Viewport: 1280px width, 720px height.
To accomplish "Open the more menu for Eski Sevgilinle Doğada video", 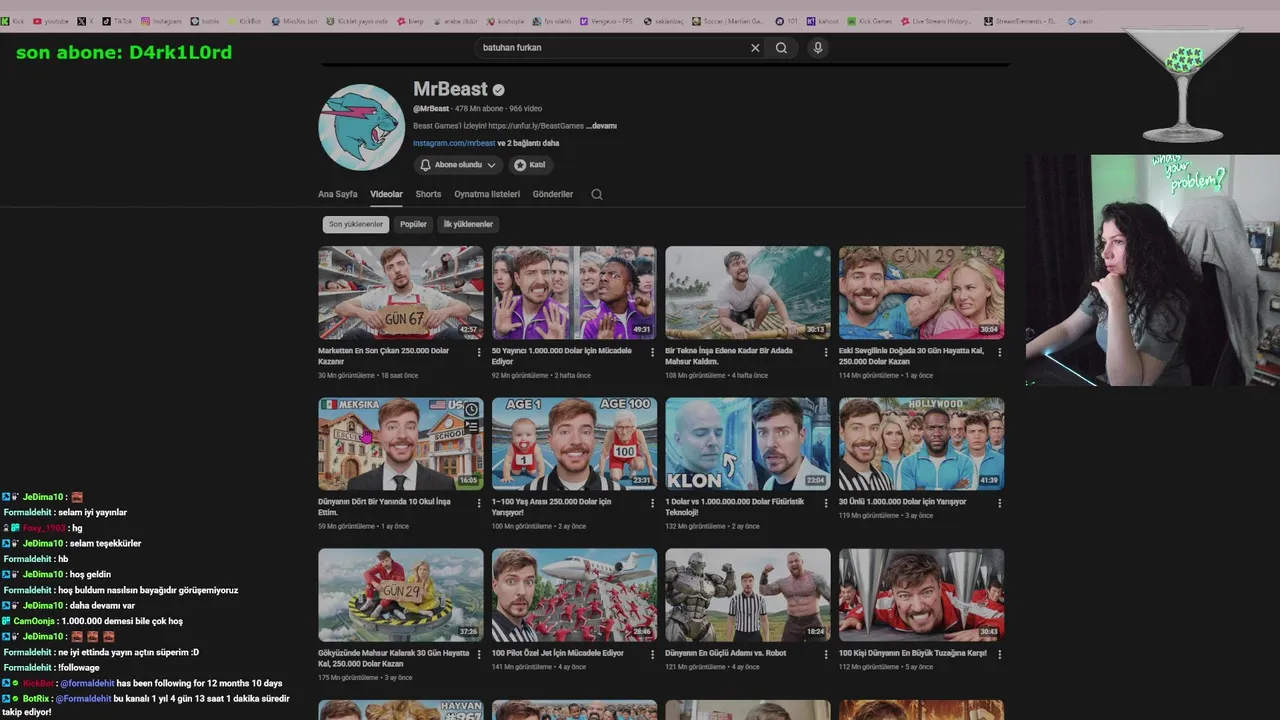I will pos(999,352).
